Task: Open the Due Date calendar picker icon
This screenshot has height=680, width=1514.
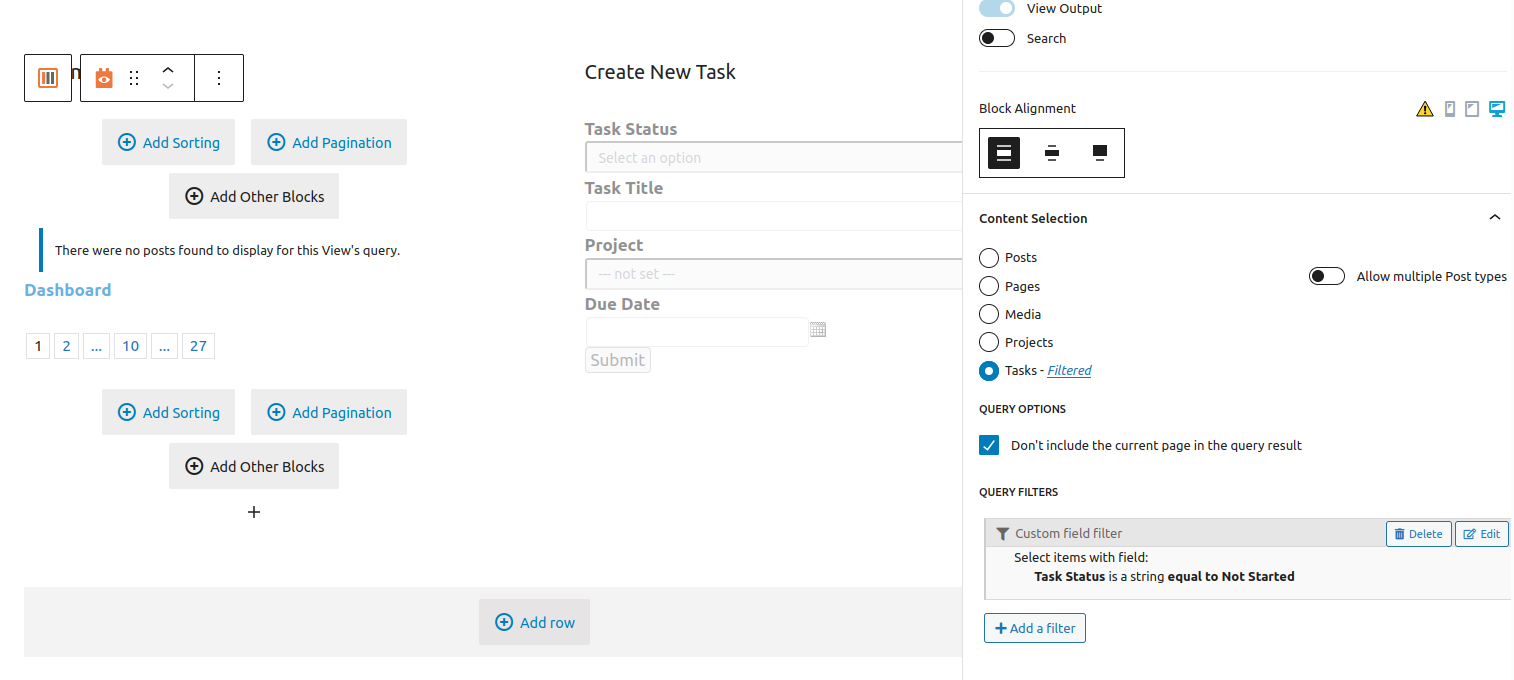Action: [818, 330]
